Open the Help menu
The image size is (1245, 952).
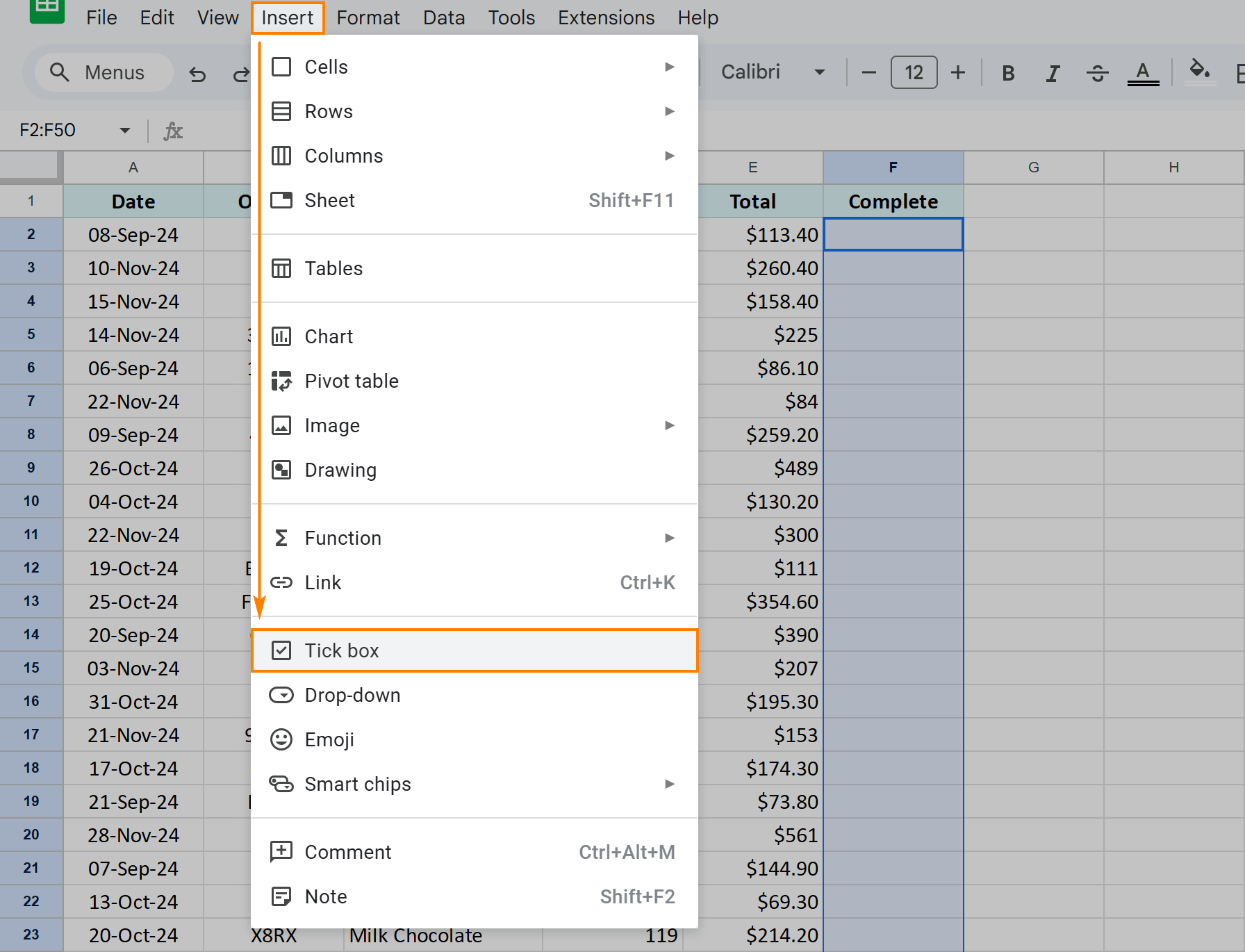pos(698,17)
